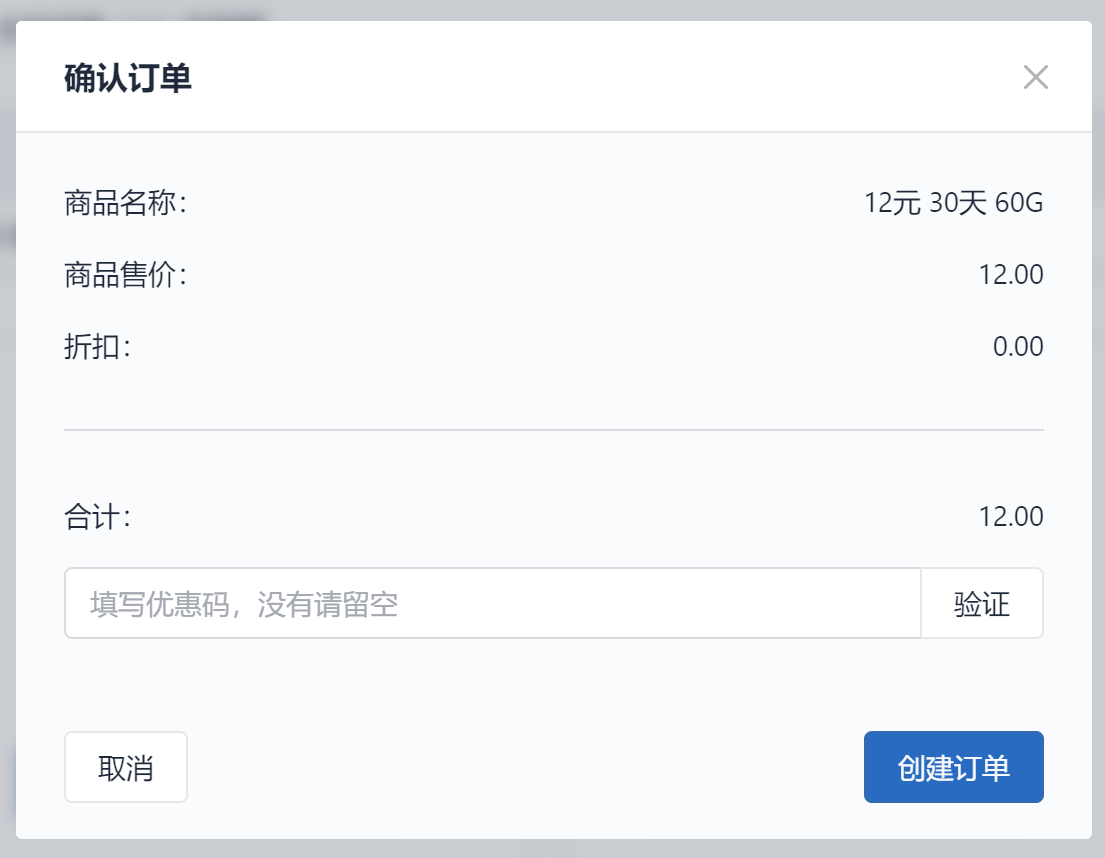Click the 取消 button
The height and width of the screenshot is (858, 1105).
pos(125,767)
